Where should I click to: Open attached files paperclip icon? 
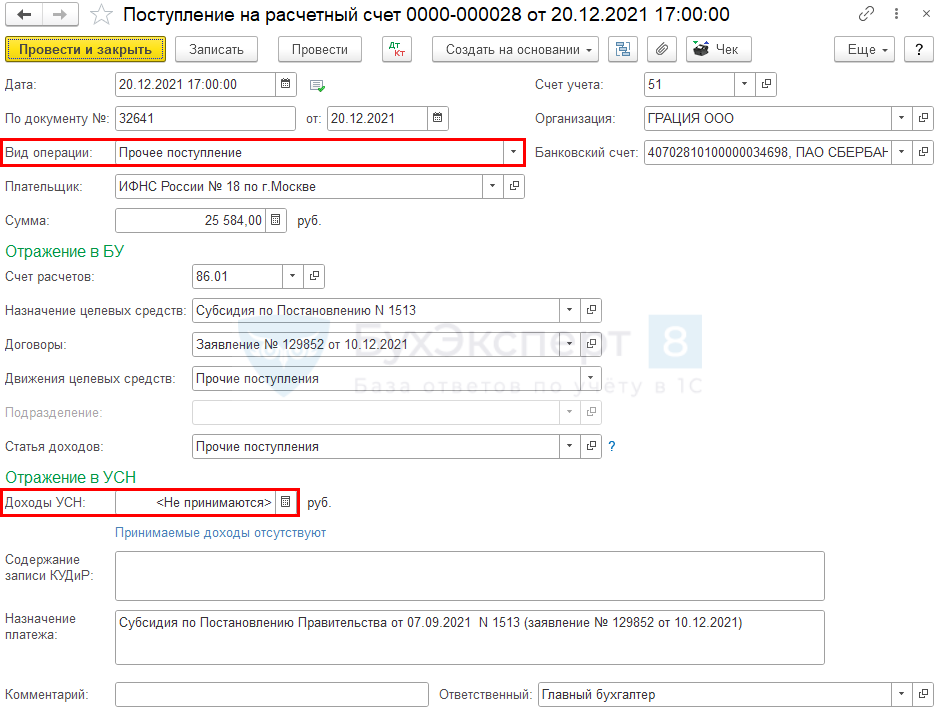(x=662, y=49)
